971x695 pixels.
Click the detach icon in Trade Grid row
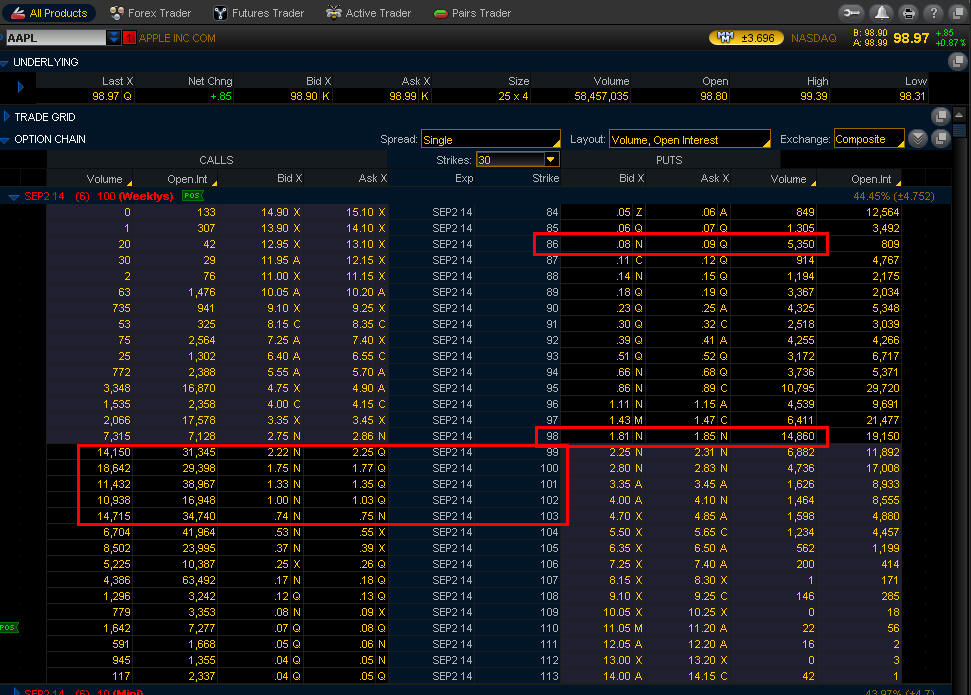(940, 117)
